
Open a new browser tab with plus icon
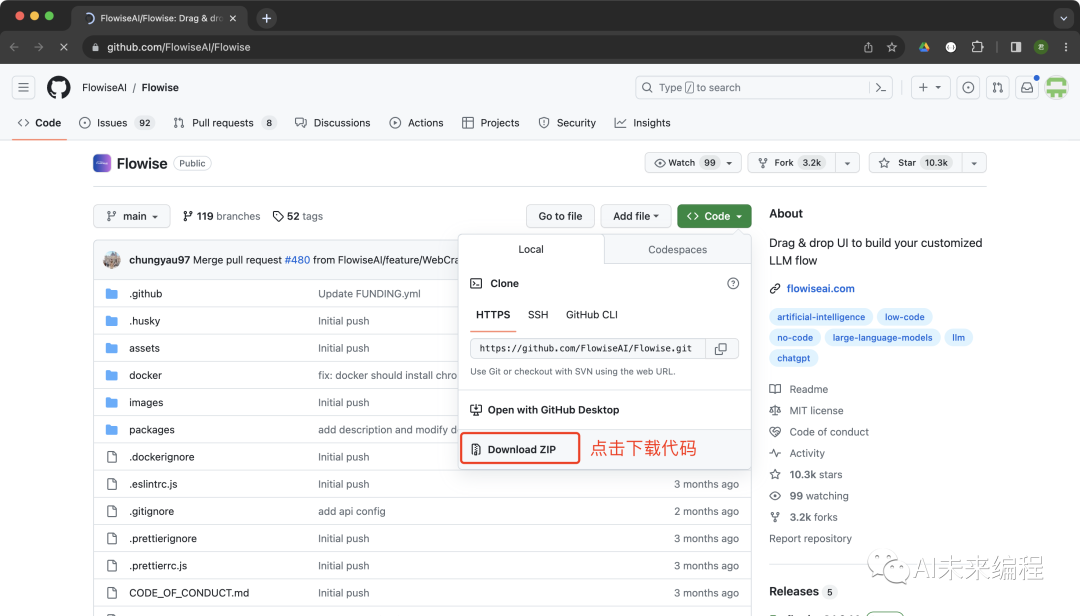point(267,18)
